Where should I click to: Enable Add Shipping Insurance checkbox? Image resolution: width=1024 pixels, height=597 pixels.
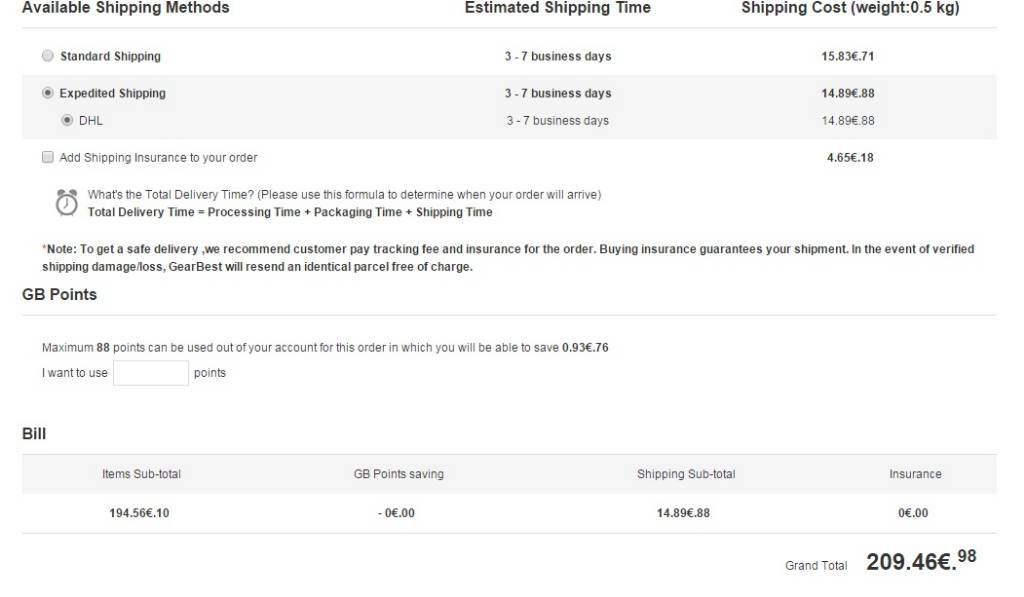[47, 157]
